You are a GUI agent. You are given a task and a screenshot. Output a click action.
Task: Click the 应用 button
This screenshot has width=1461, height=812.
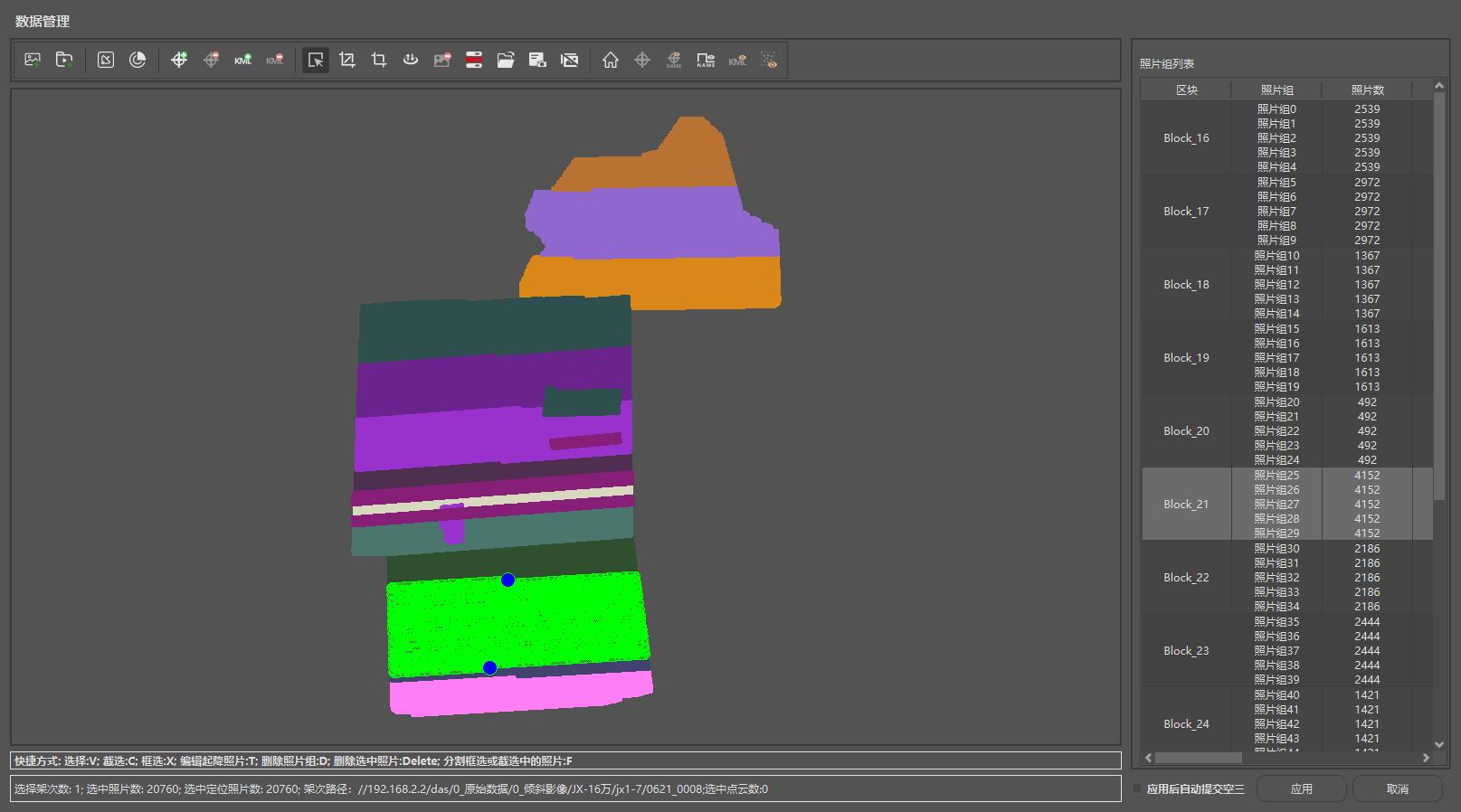[x=1301, y=788]
